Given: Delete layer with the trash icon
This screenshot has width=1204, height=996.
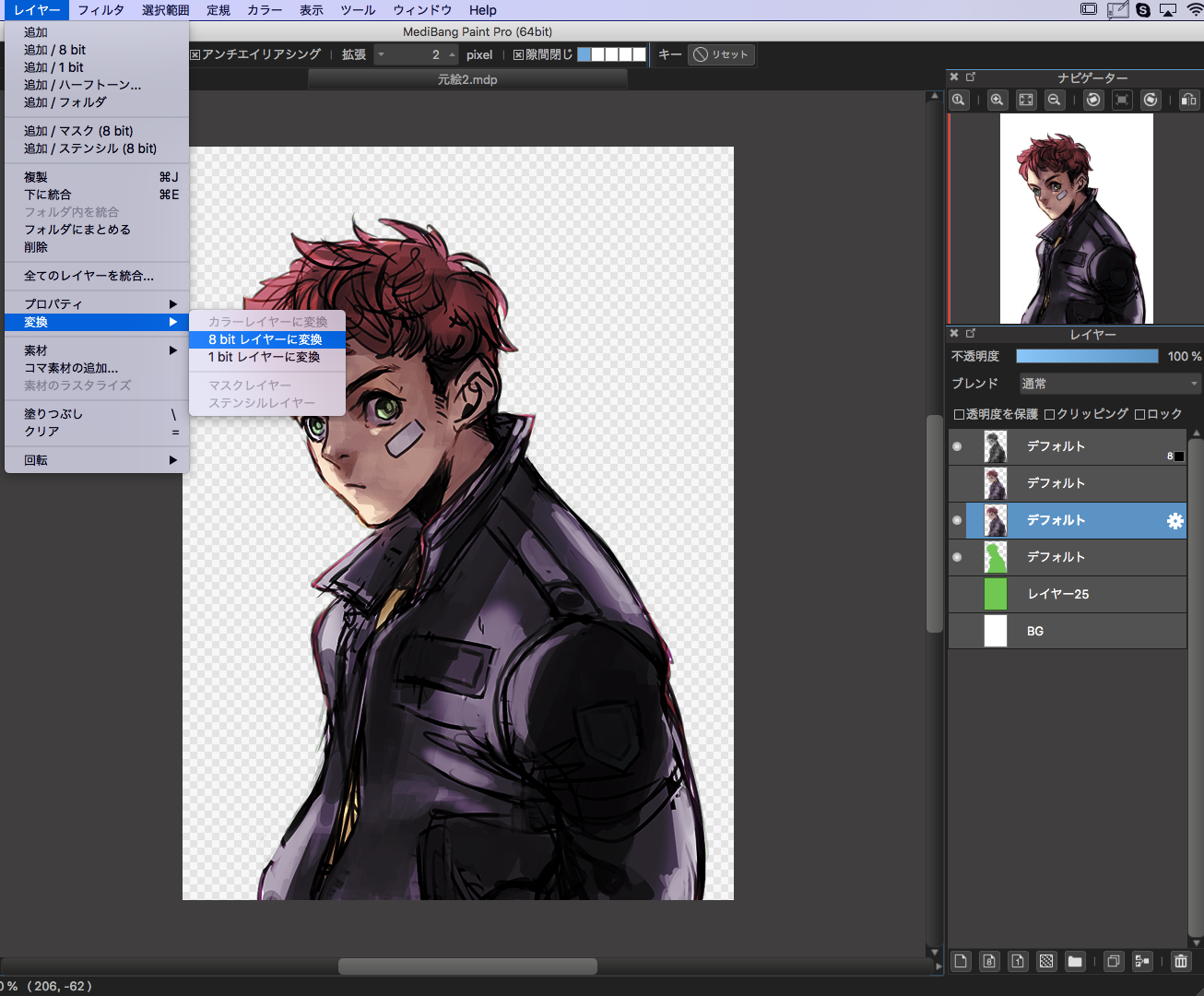Looking at the screenshot, I should (1181, 961).
